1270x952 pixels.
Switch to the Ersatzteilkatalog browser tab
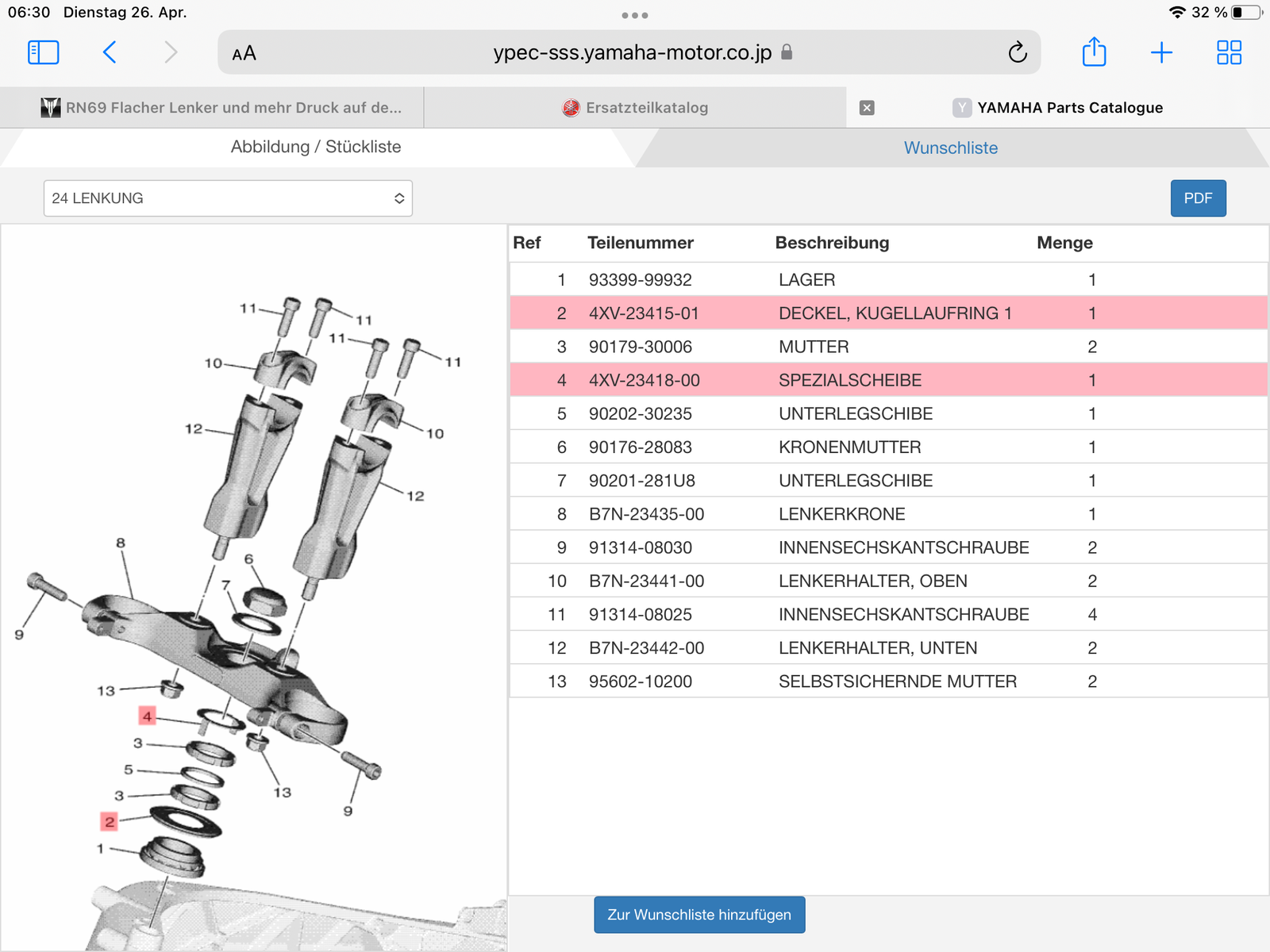tap(635, 108)
